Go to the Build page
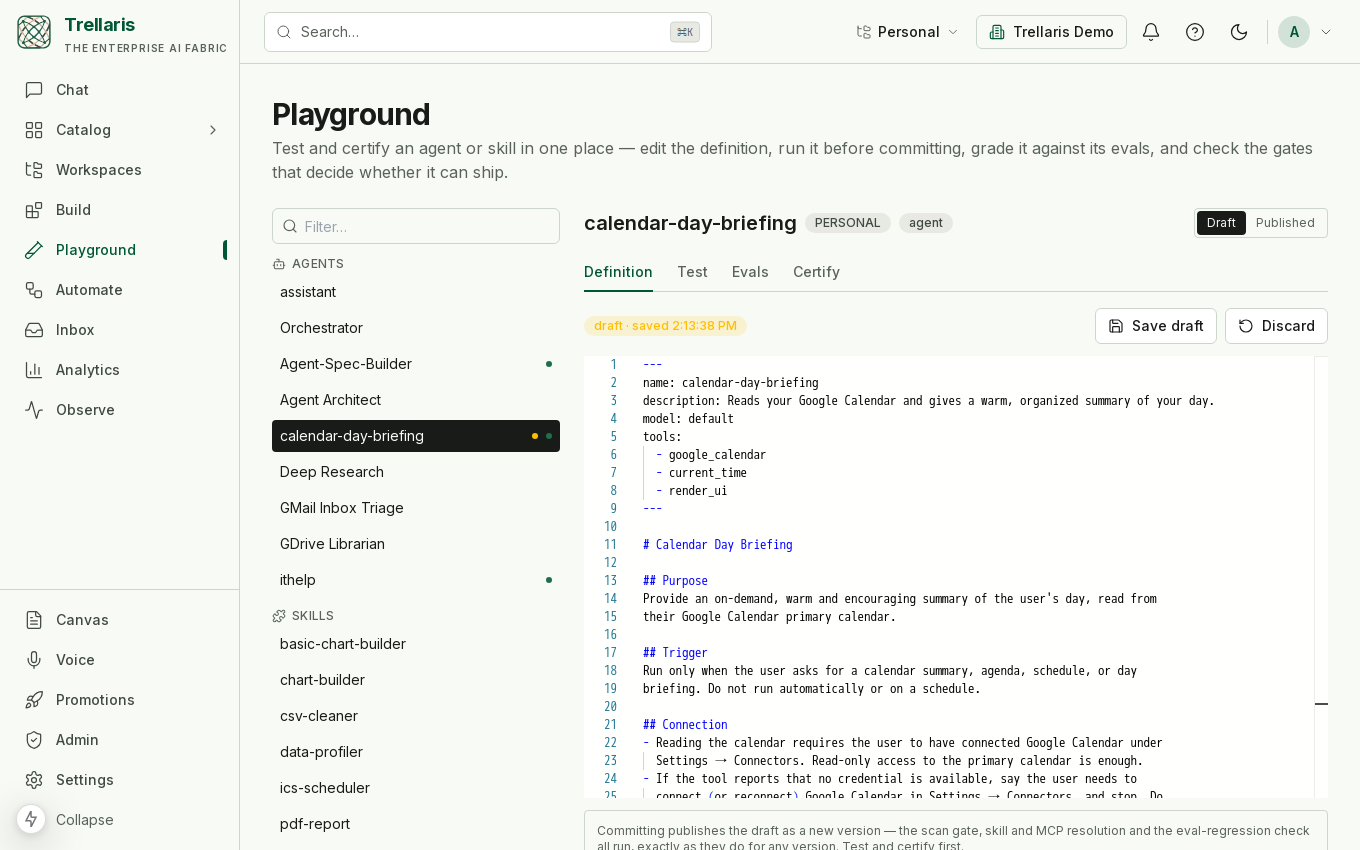 coord(120,210)
